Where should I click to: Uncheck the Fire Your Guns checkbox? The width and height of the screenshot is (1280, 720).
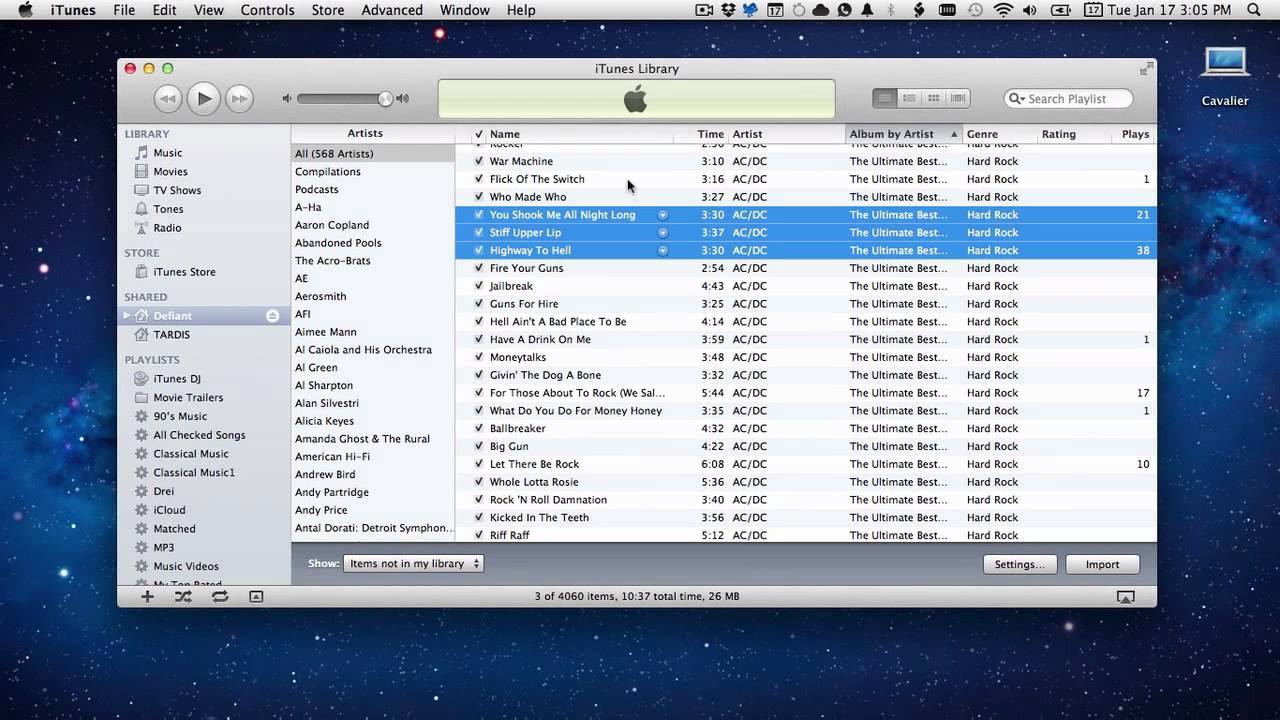[478, 268]
